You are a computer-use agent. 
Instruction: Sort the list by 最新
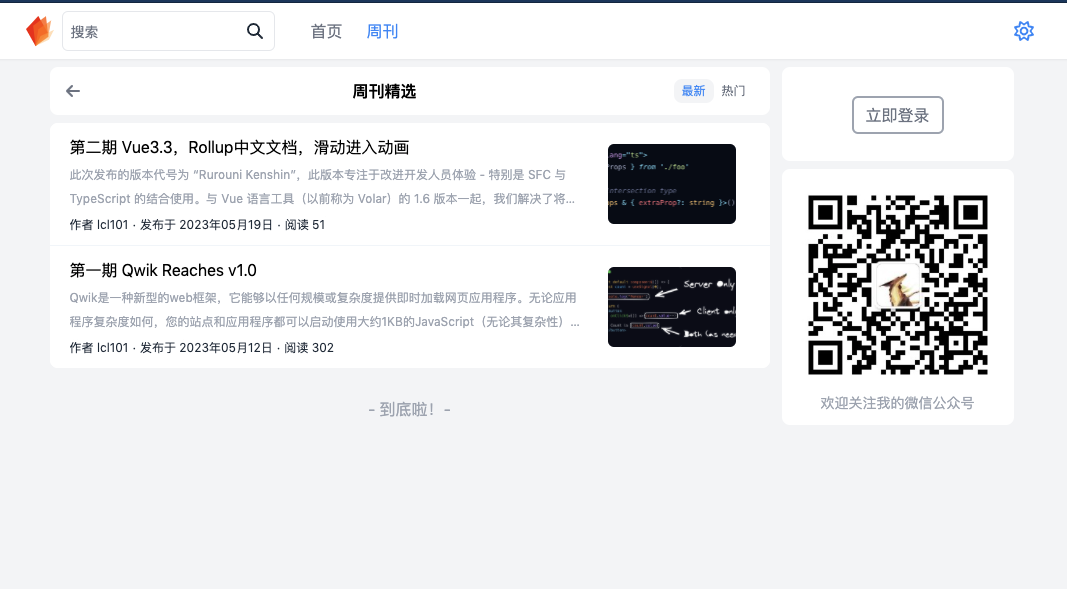[x=693, y=91]
